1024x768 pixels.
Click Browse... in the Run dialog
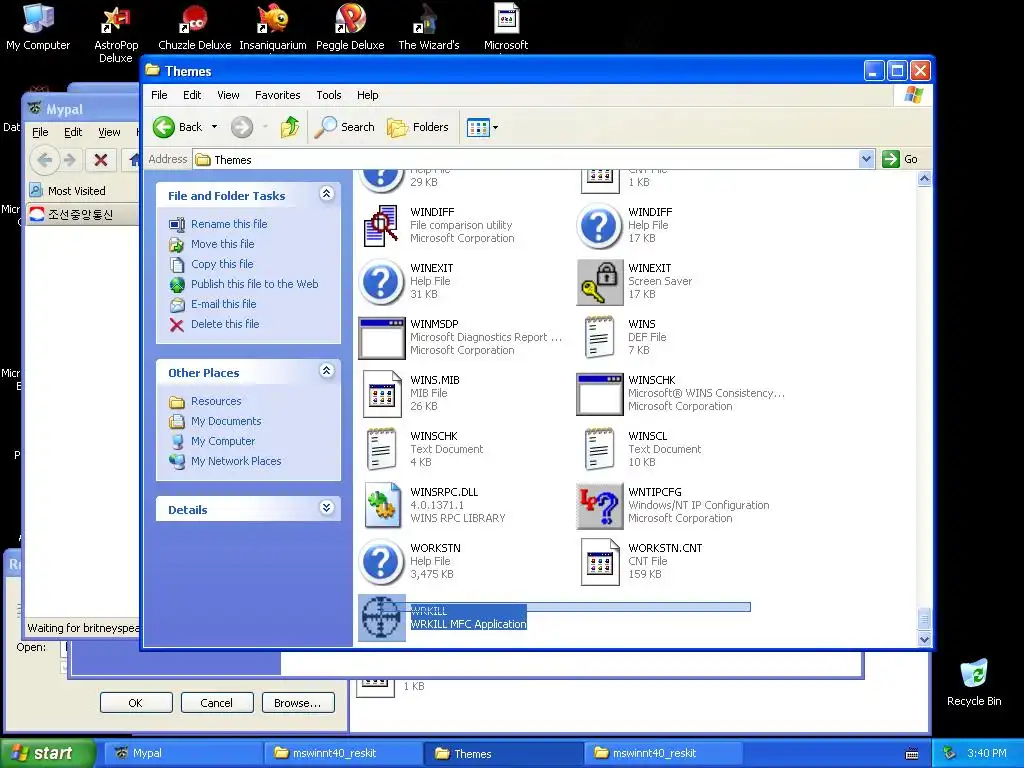click(298, 703)
